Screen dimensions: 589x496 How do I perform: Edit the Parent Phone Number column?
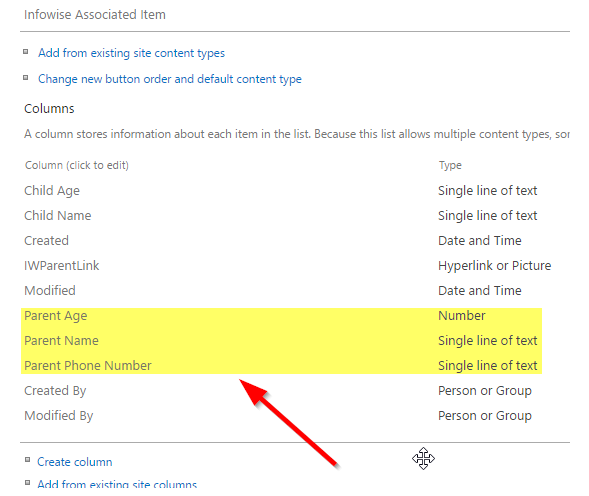pos(88,366)
